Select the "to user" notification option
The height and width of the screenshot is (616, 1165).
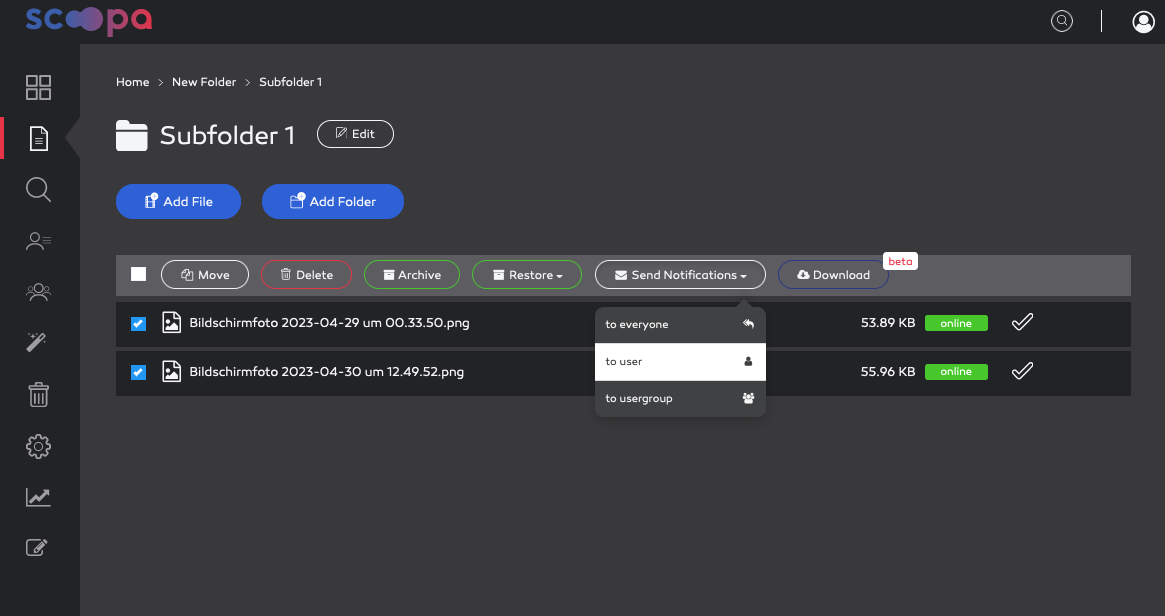tap(680, 362)
